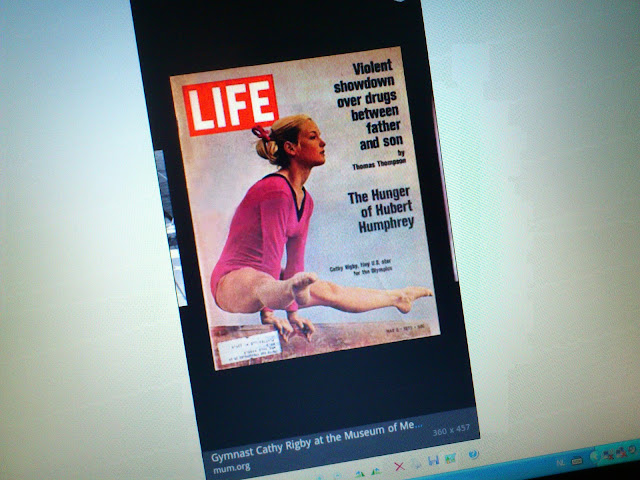Click the first disconnected network tray icon
Screen dimensions: 640x480
[608, 455]
